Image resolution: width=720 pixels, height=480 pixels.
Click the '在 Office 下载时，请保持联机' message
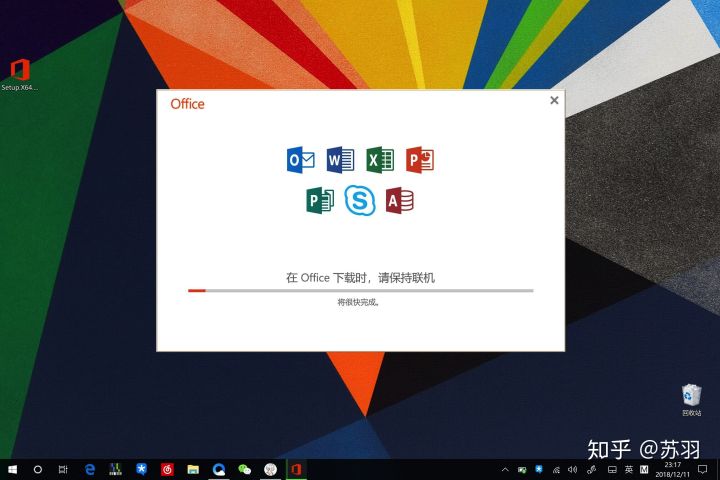pyautogui.click(x=360, y=277)
